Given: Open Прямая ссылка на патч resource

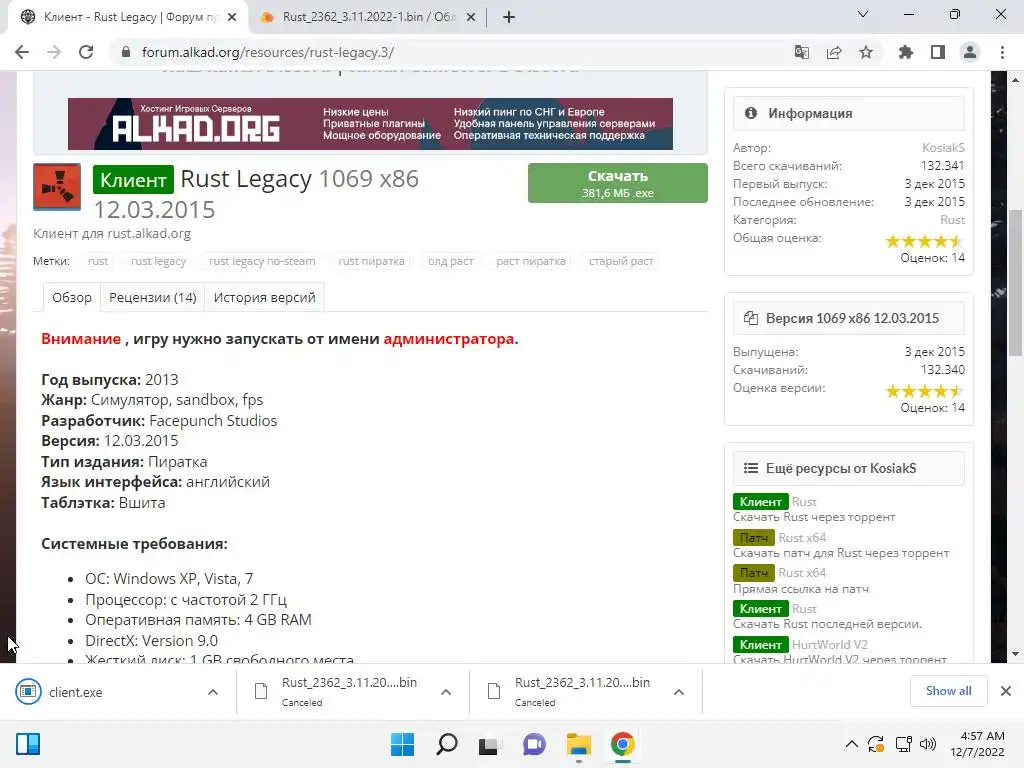Looking at the screenshot, I should click(x=802, y=573).
